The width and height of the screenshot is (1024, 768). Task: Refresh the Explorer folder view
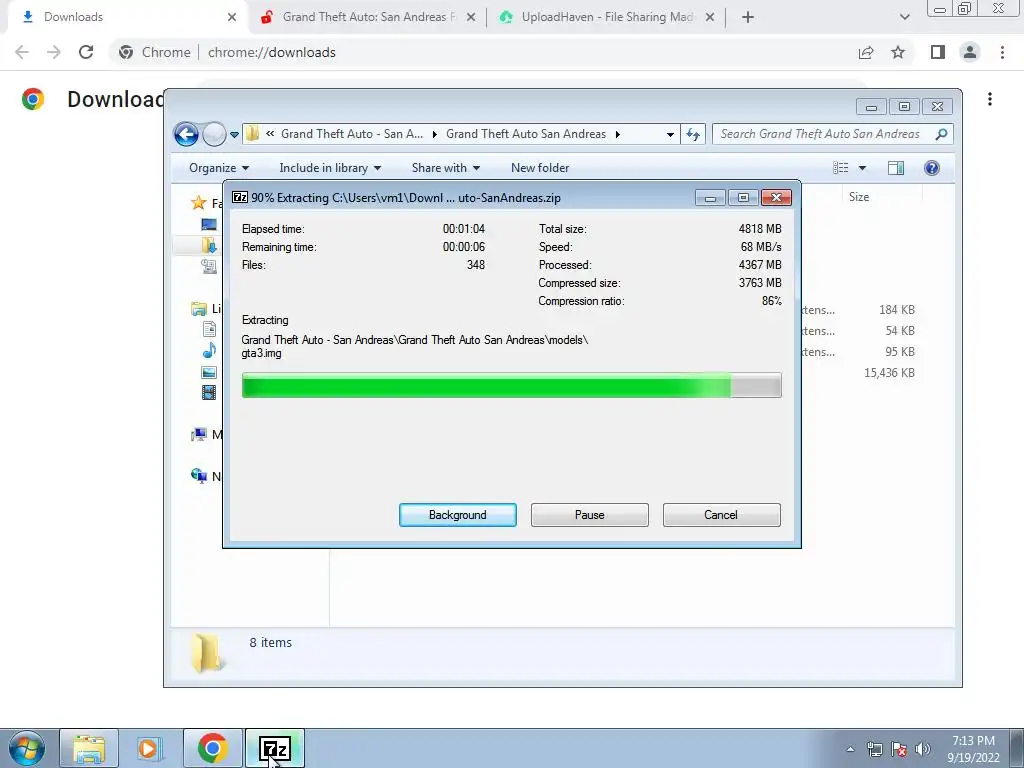click(x=693, y=135)
